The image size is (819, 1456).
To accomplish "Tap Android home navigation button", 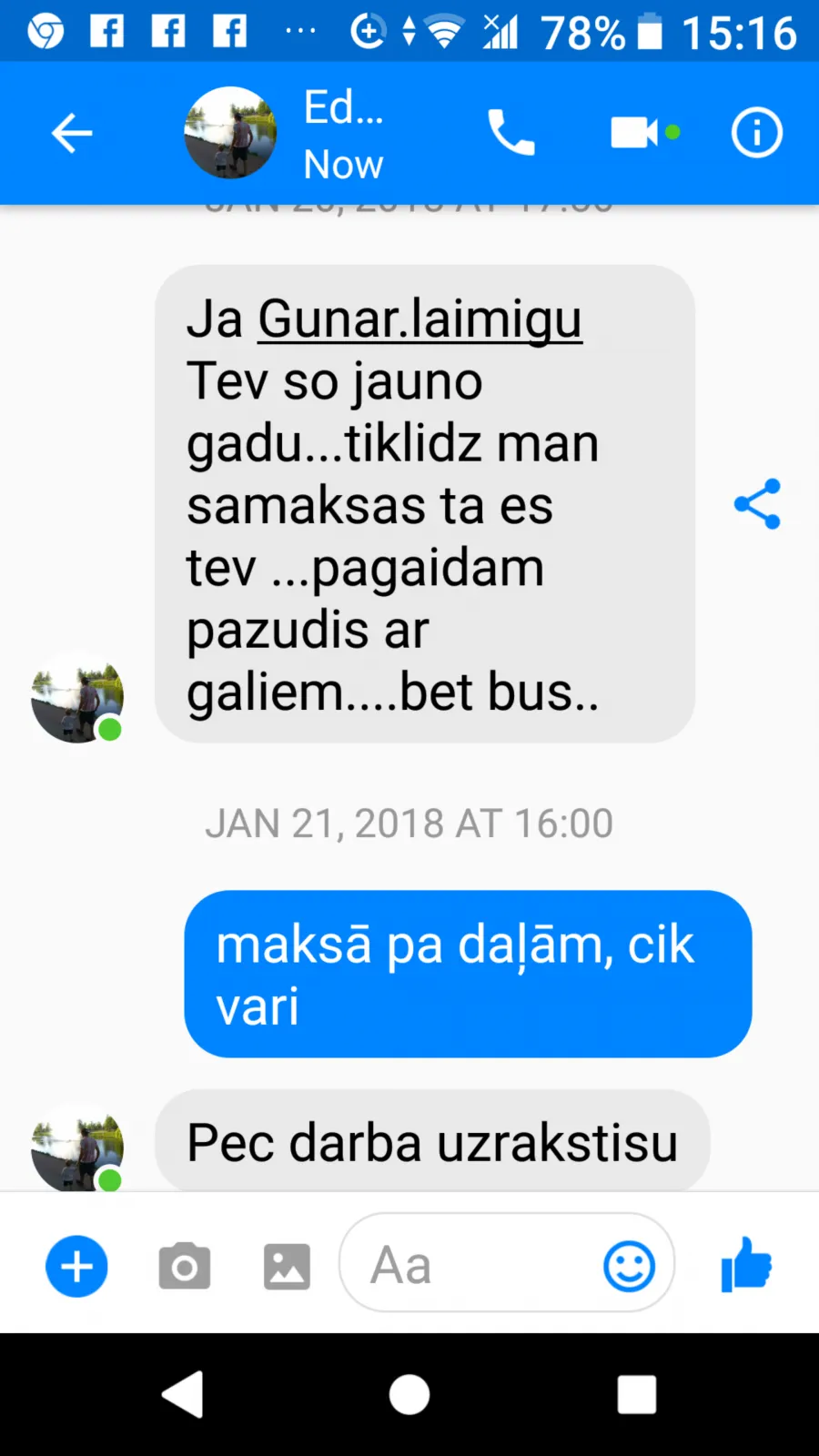I will (409, 1394).
